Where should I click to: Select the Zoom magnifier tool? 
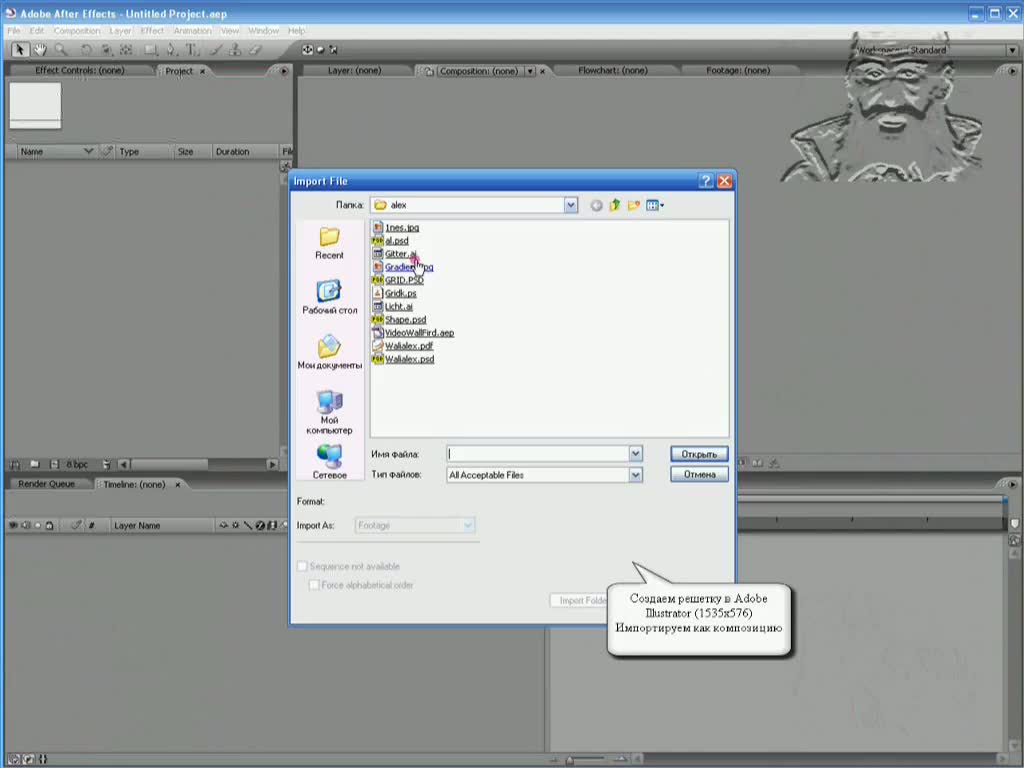click(61, 50)
